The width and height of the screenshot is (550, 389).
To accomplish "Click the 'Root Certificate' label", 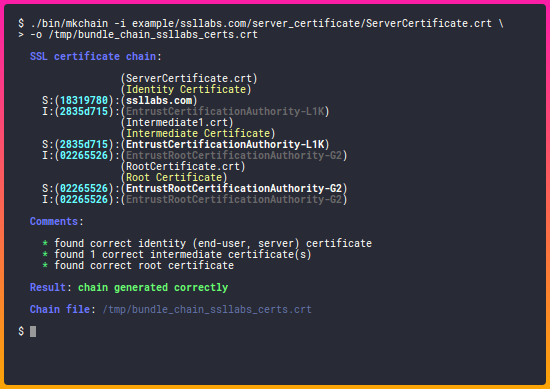I will pos(174,177).
